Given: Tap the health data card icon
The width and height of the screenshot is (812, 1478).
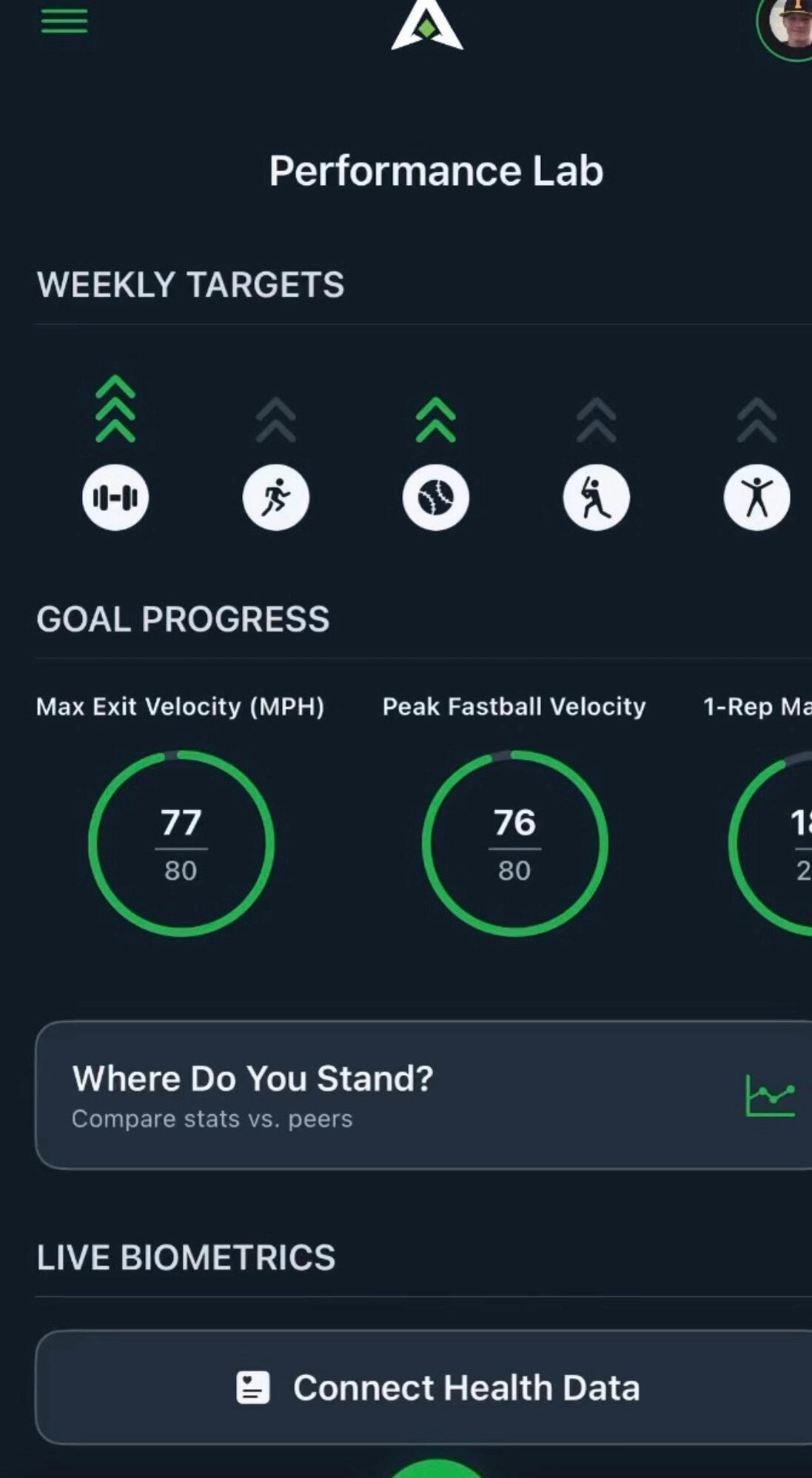Looking at the screenshot, I should pos(252,1387).
